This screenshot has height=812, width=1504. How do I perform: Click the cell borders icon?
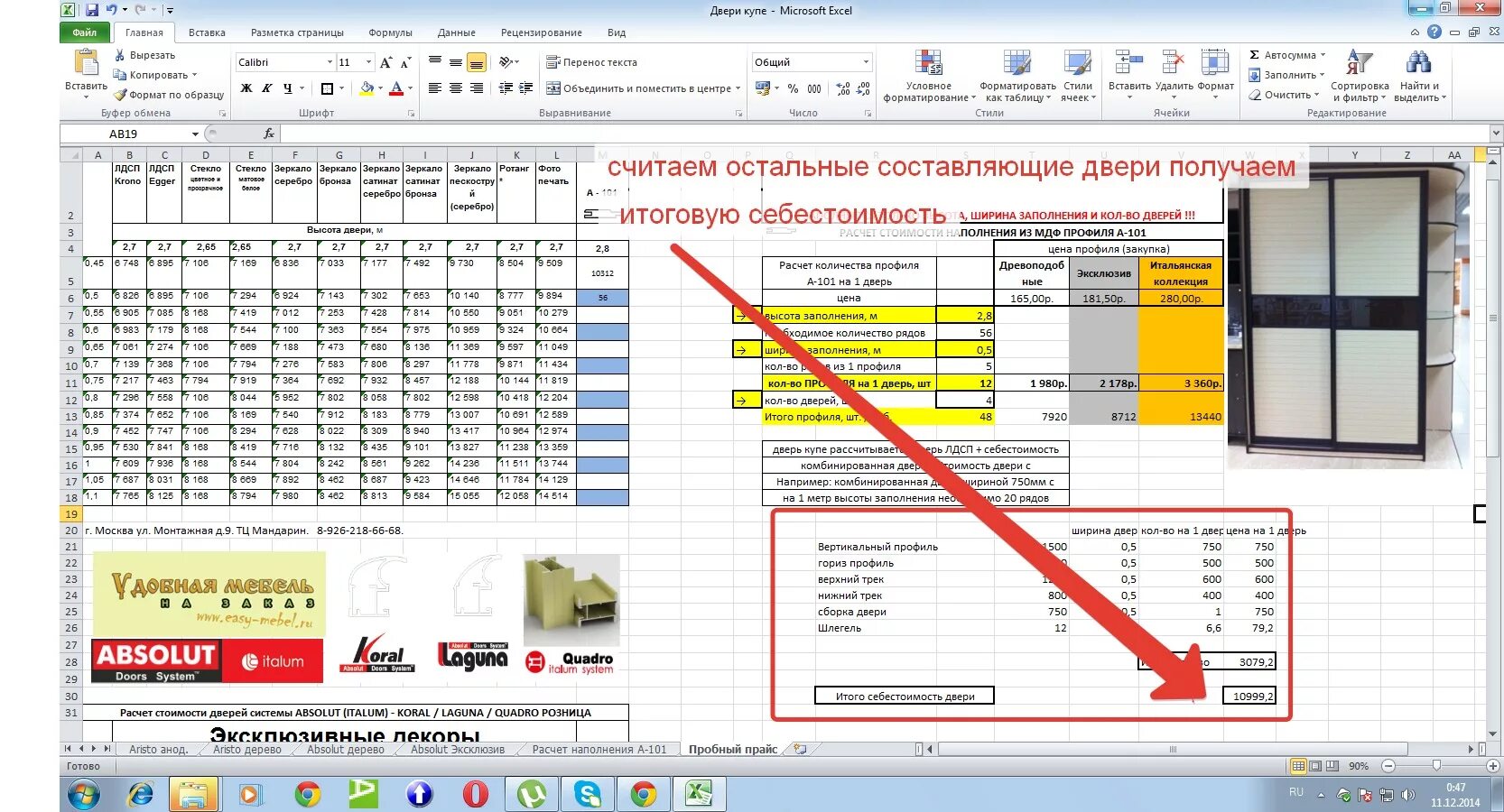327,88
